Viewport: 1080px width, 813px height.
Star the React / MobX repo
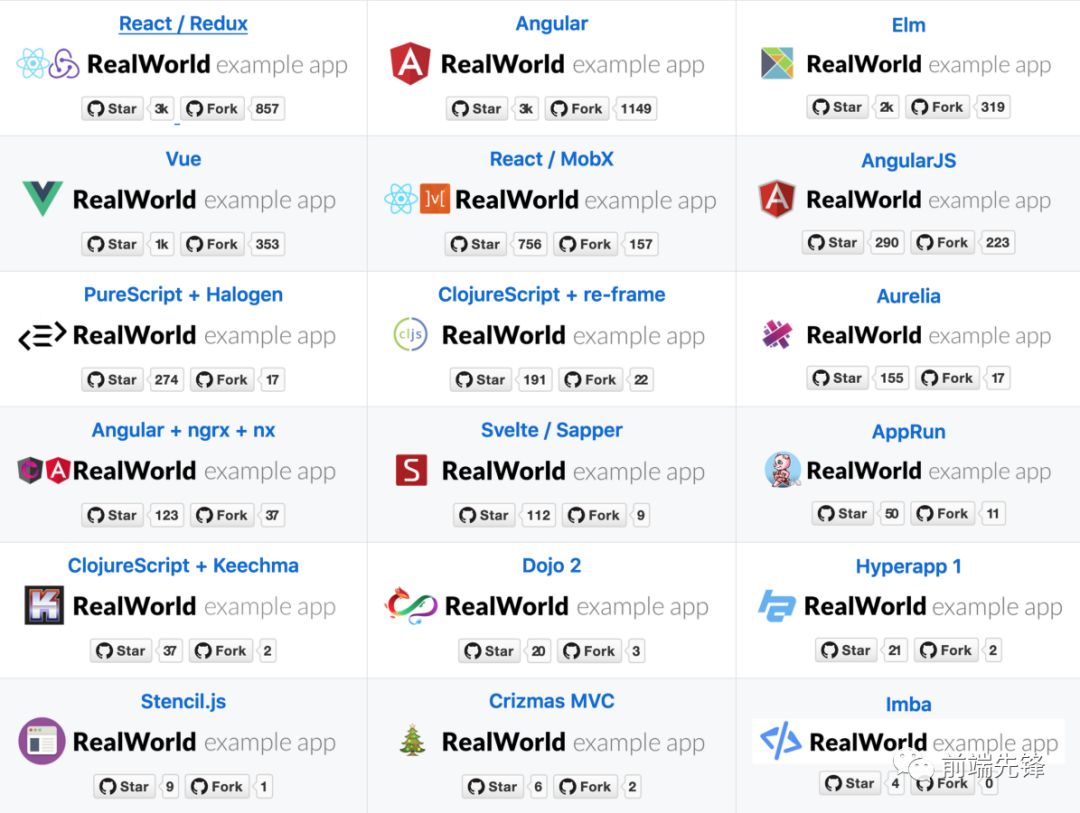(476, 245)
